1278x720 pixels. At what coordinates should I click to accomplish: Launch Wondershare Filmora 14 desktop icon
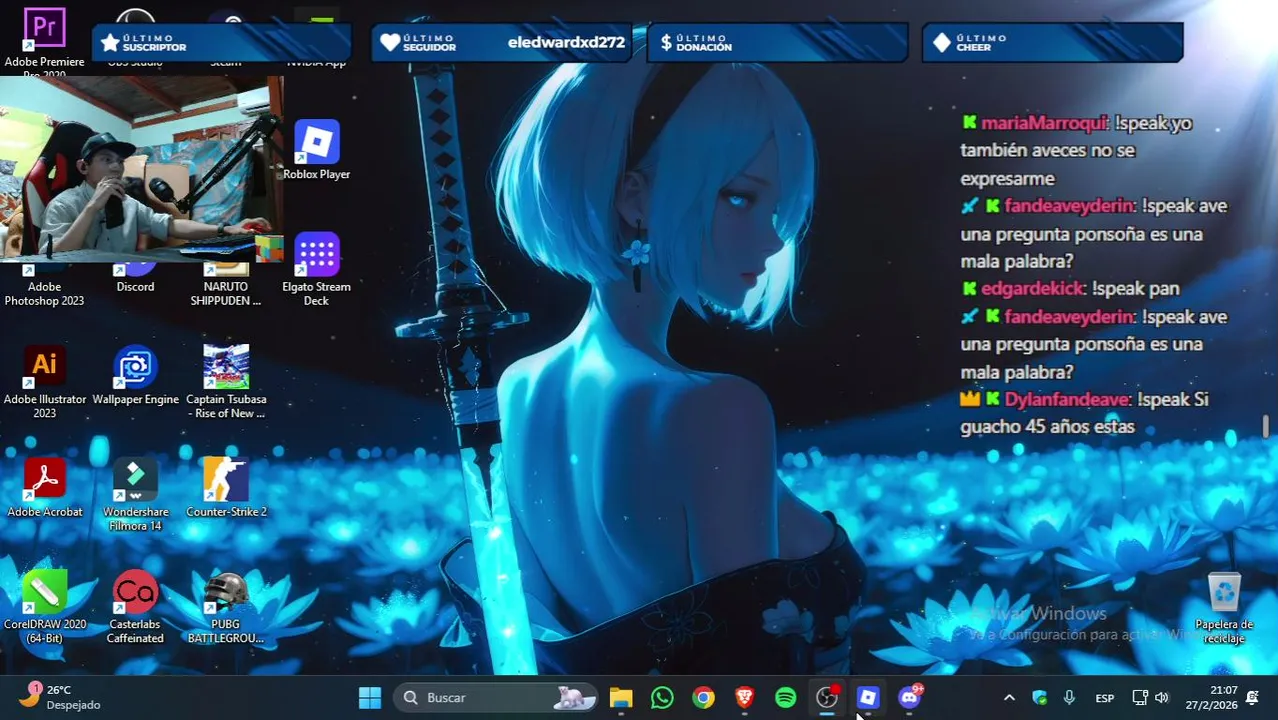click(135, 494)
